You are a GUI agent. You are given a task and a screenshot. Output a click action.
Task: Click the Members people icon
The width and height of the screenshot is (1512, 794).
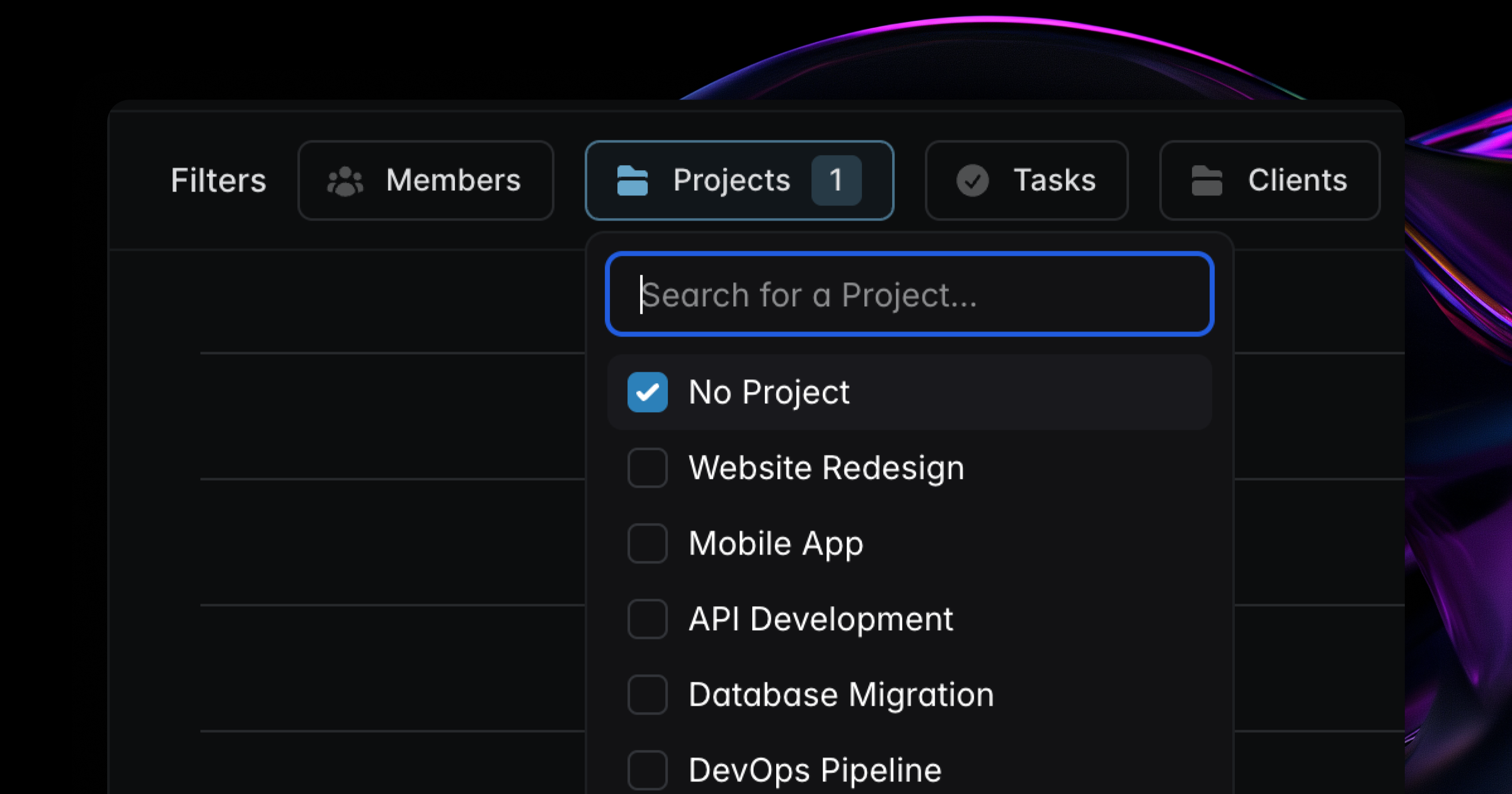pyautogui.click(x=345, y=181)
